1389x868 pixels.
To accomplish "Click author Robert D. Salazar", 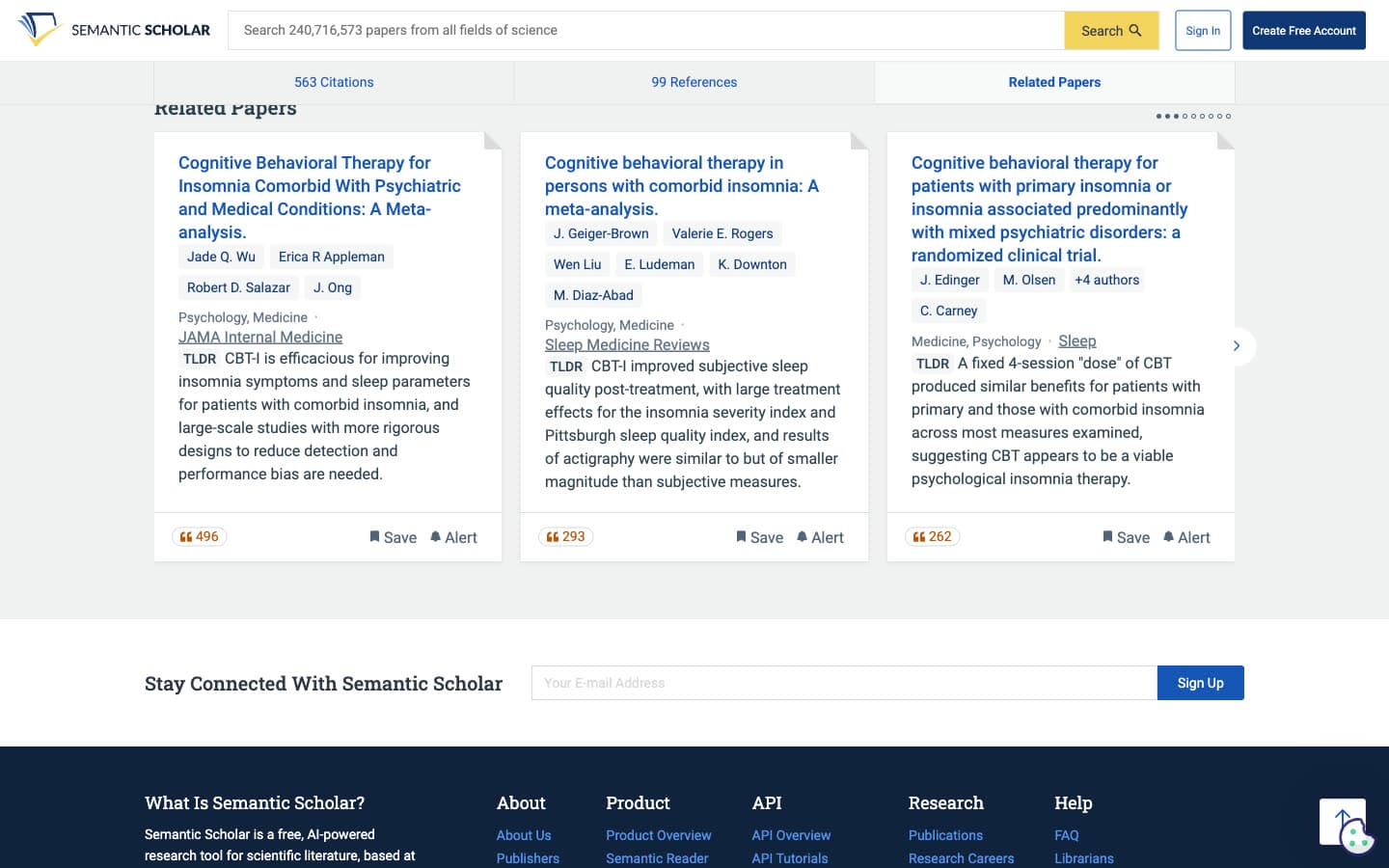I will point(238,287).
